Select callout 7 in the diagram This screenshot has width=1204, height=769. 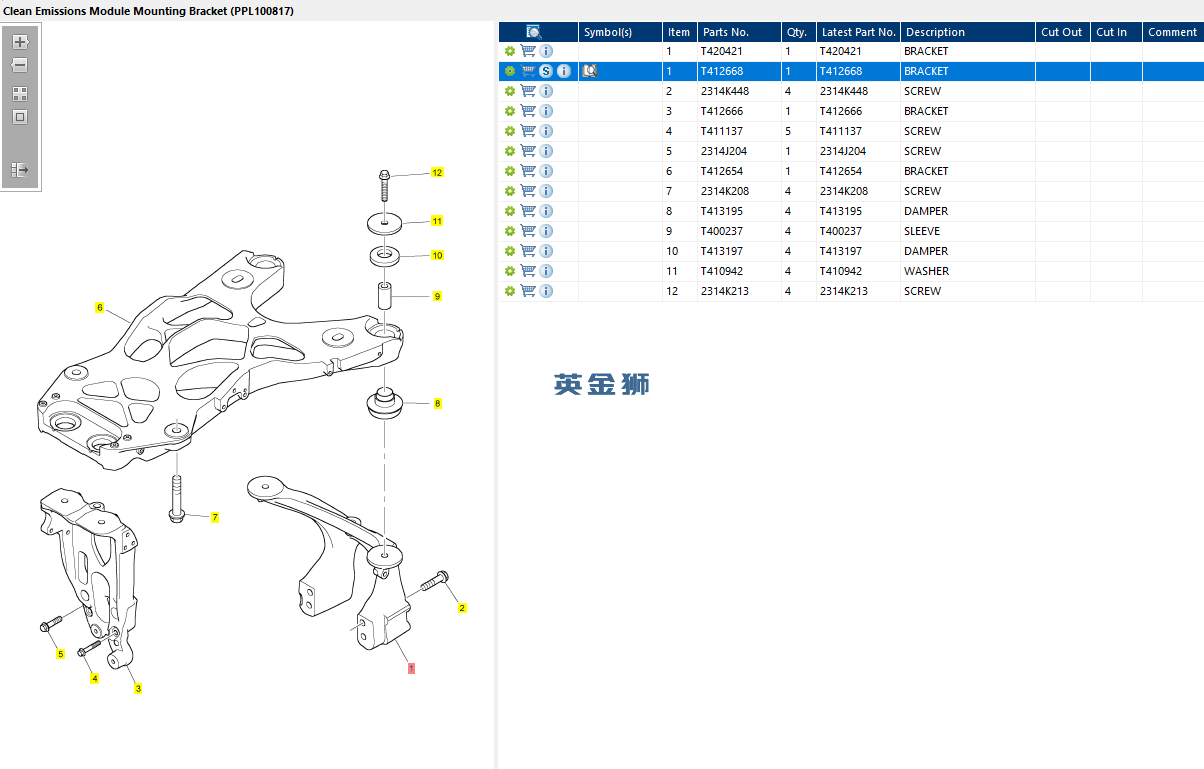click(x=215, y=517)
